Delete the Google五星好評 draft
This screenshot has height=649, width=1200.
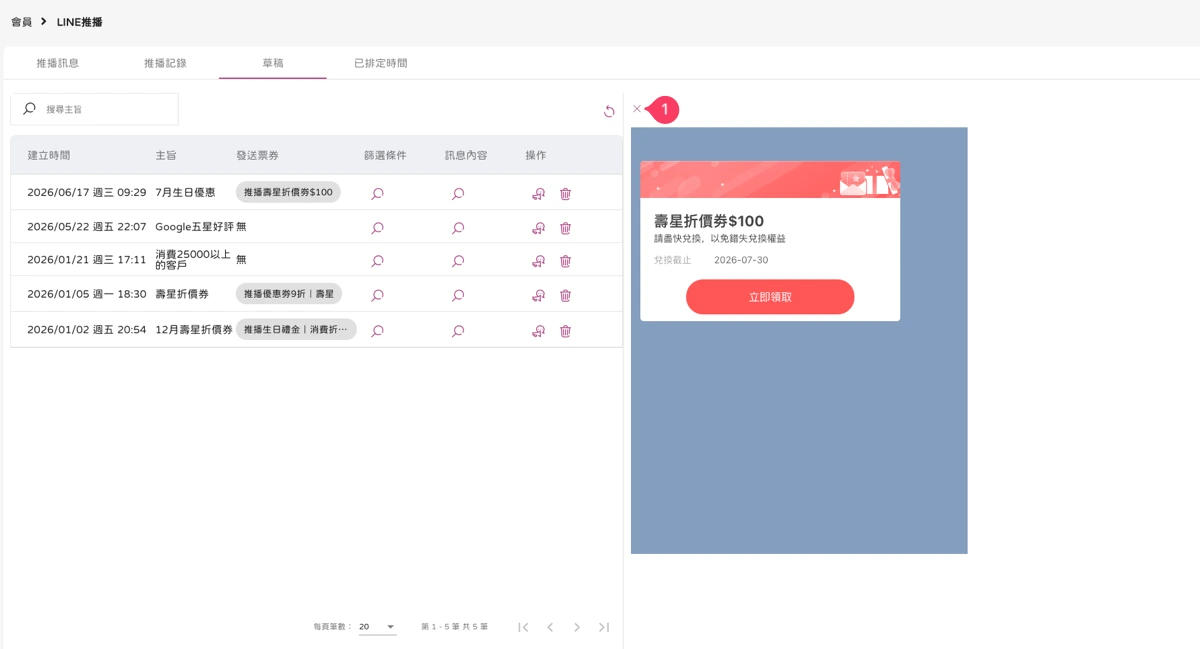565,228
